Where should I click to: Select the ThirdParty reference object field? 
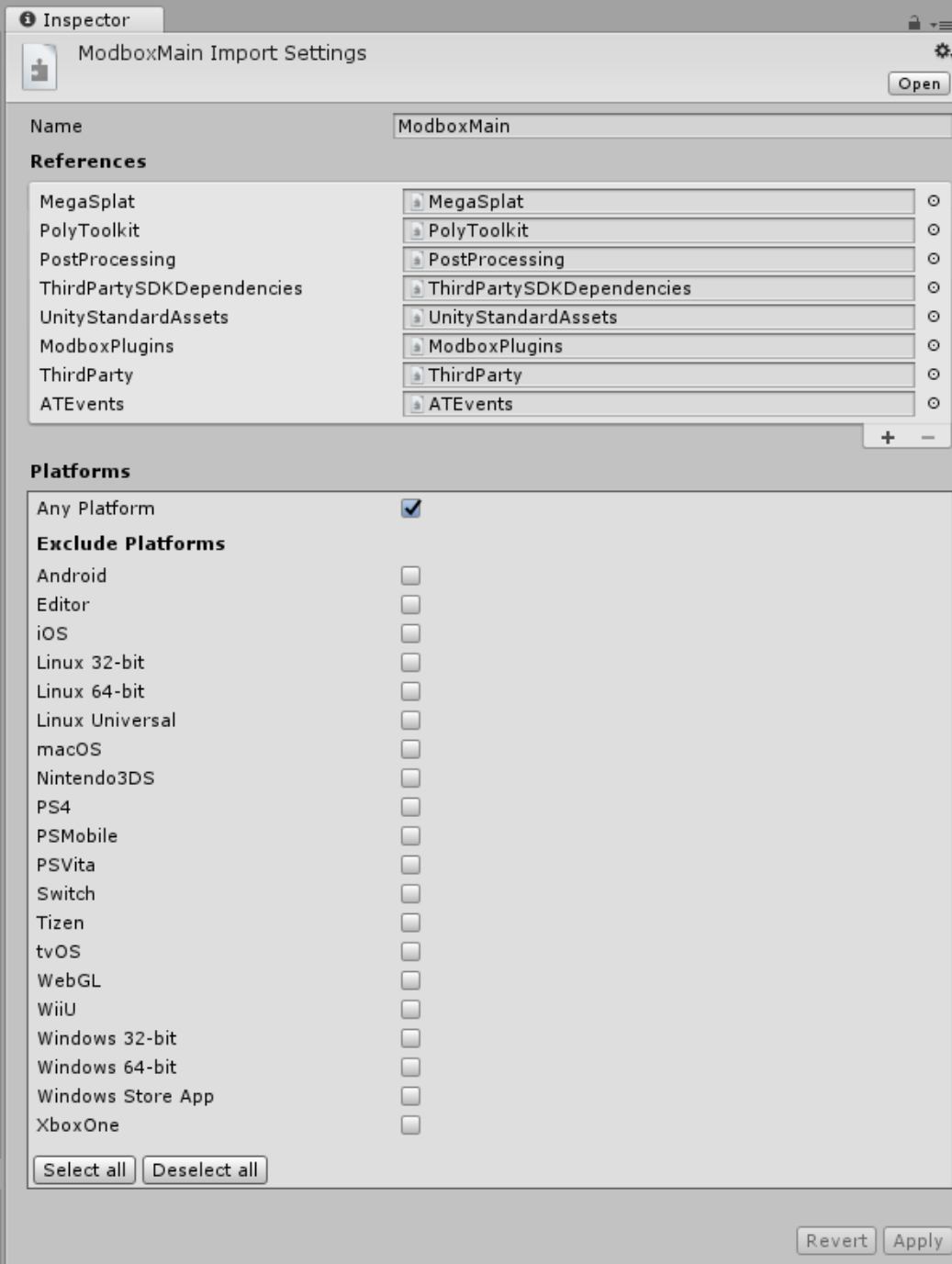(658, 375)
